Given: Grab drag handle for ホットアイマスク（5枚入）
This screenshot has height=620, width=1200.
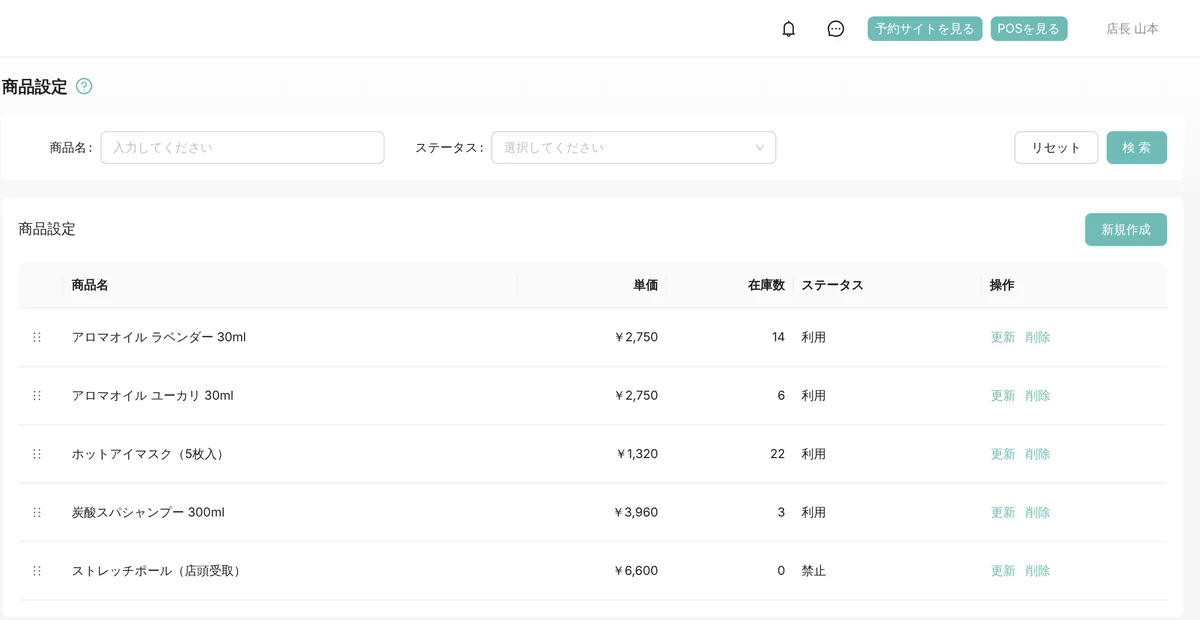Looking at the screenshot, I should (x=37, y=454).
